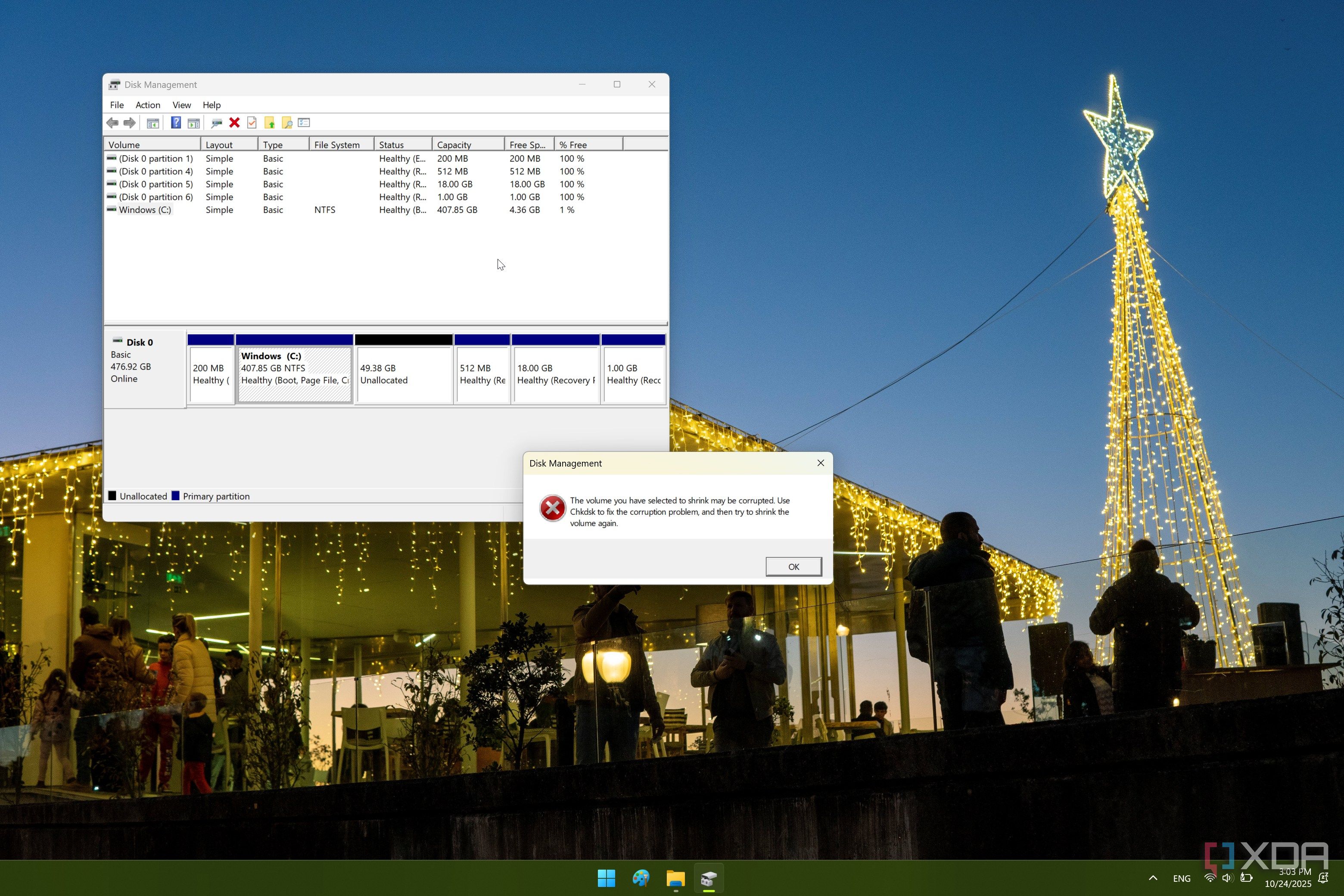Screen dimensions: 1344x896
Task: Sort by the File System column header
Action: pyautogui.click(x=341, y=145)
